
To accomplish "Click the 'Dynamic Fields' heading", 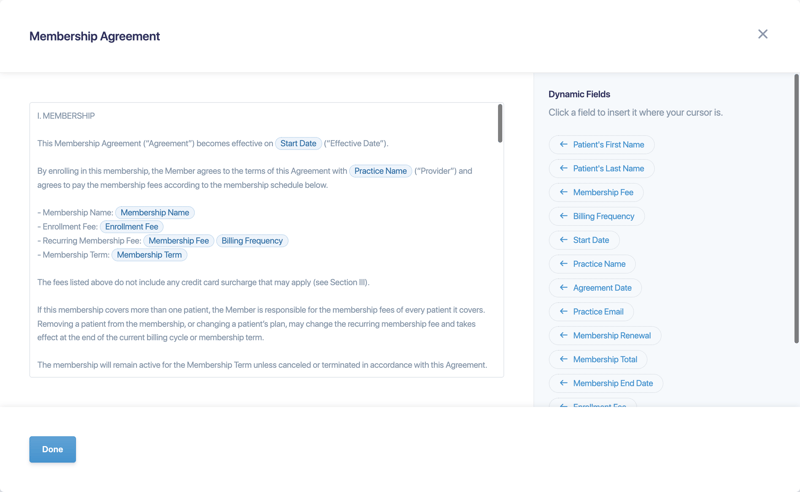I will point(579,94).
